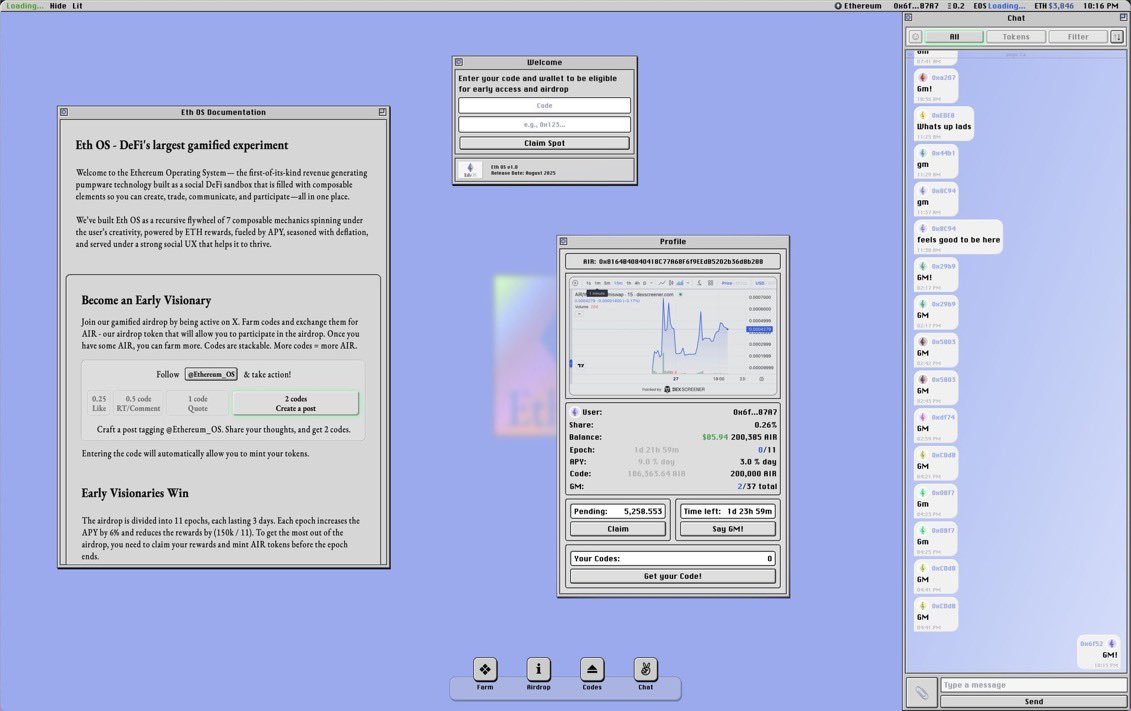
Task: Click the sort order icon beside Filter
Action: pos(1117,37)
